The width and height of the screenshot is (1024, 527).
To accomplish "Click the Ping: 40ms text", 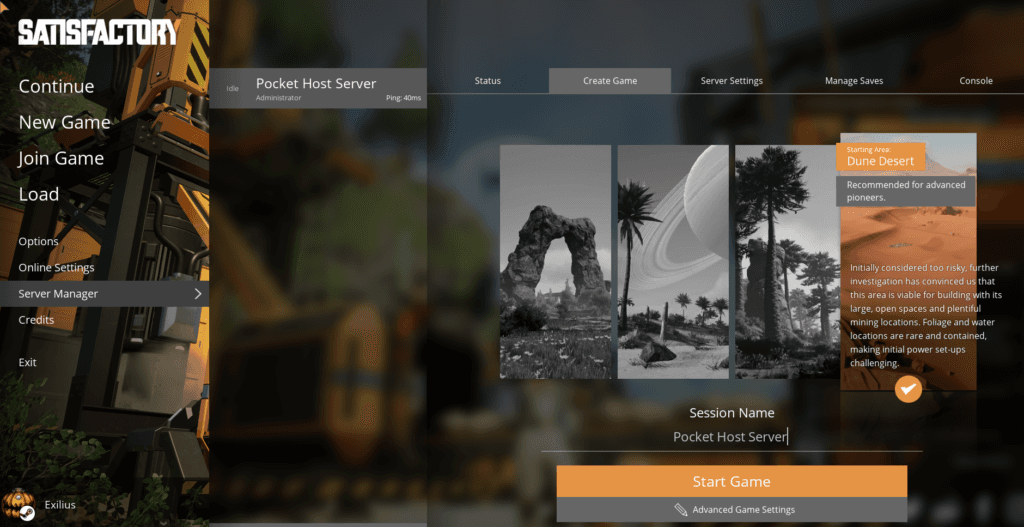I will point(403,98).
